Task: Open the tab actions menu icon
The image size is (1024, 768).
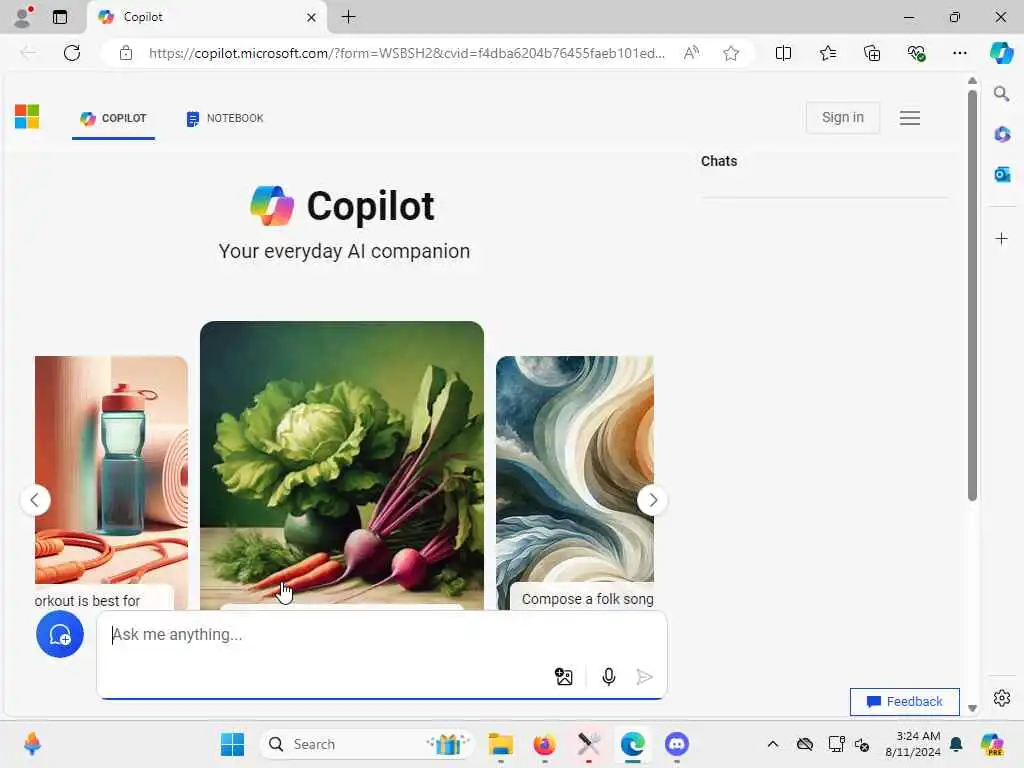Action: click(60, 17)
